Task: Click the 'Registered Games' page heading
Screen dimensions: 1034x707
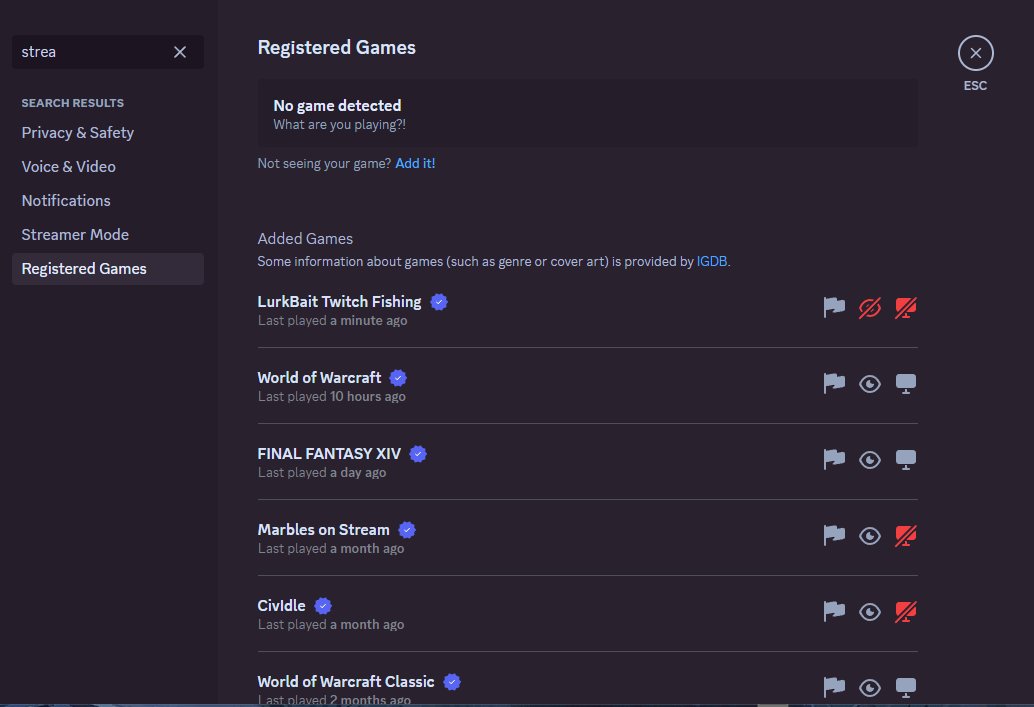Action: click(x=336, y=47)
